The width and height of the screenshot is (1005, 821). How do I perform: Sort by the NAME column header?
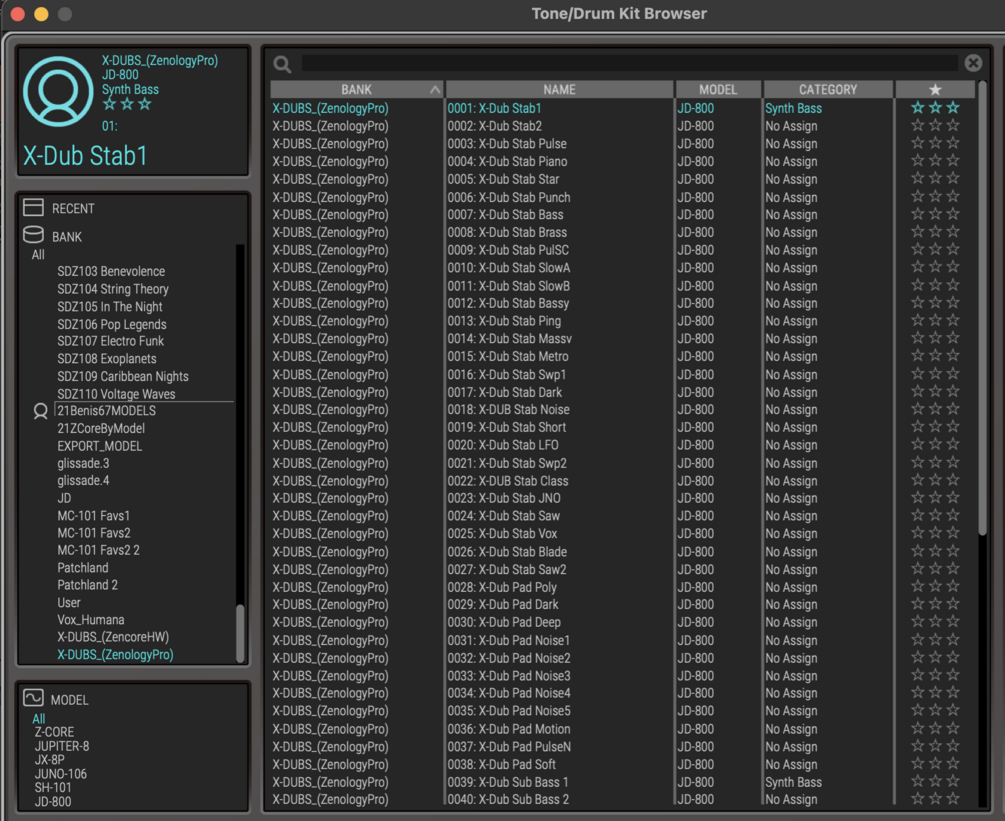pyautogui.click(x=560, y=90)
